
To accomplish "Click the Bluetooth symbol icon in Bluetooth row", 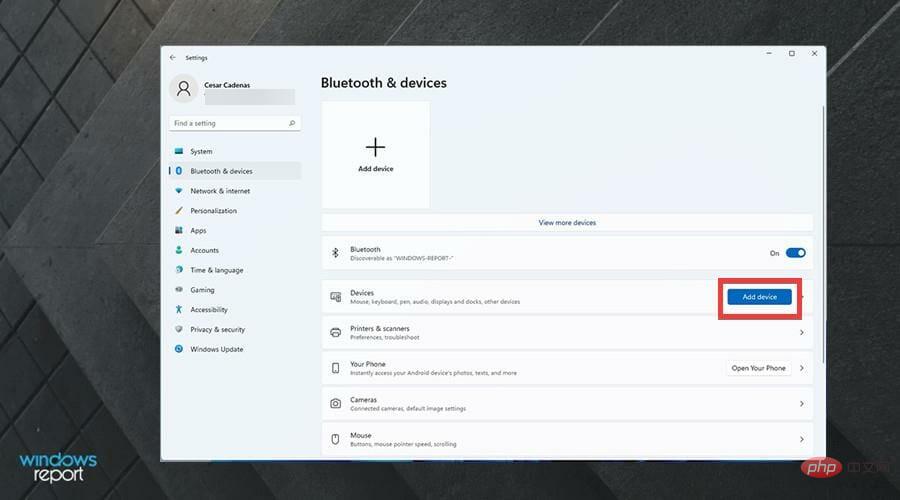I will pos(336,253).
